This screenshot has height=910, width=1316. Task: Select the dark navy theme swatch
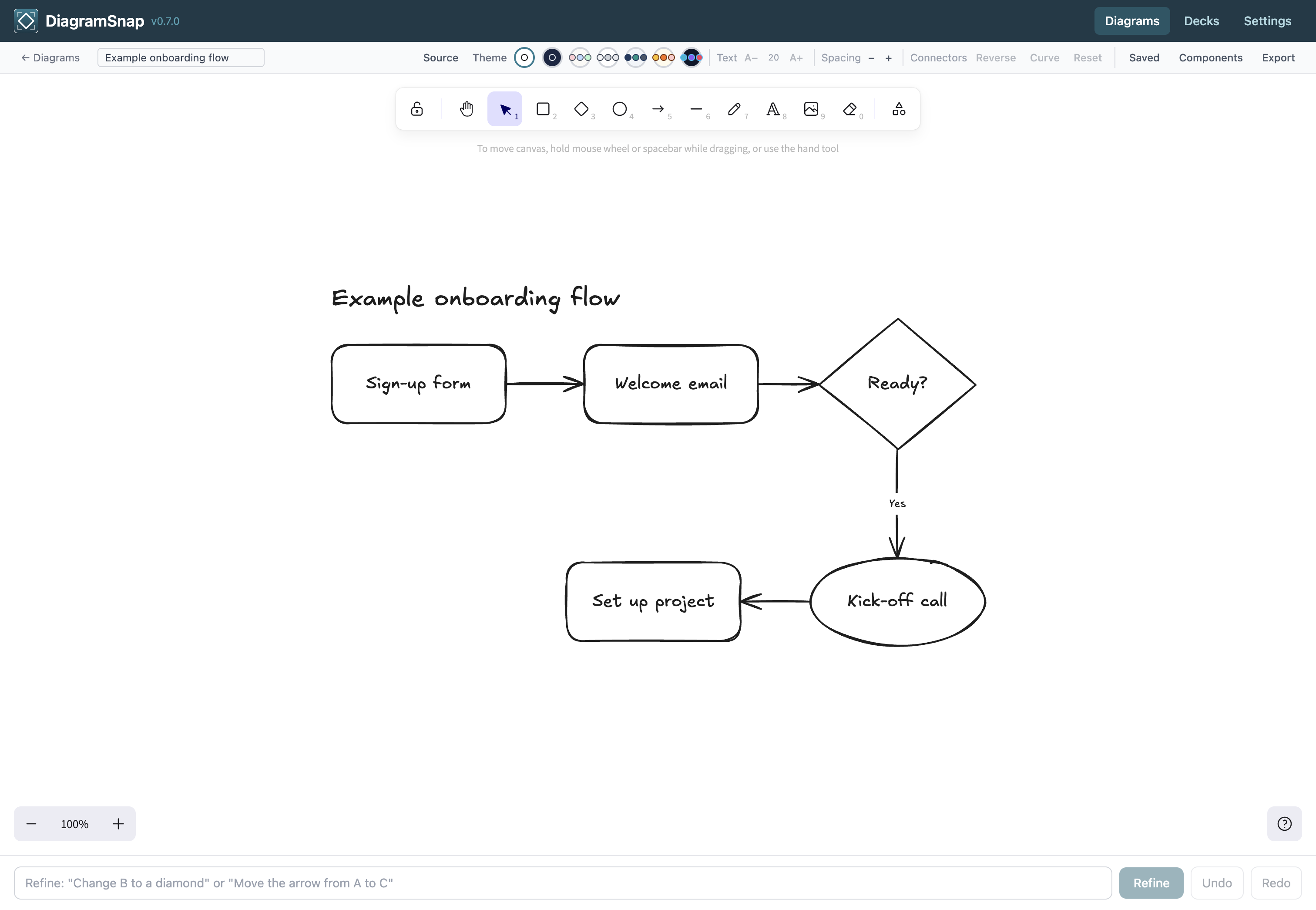(x=552, y=57)
